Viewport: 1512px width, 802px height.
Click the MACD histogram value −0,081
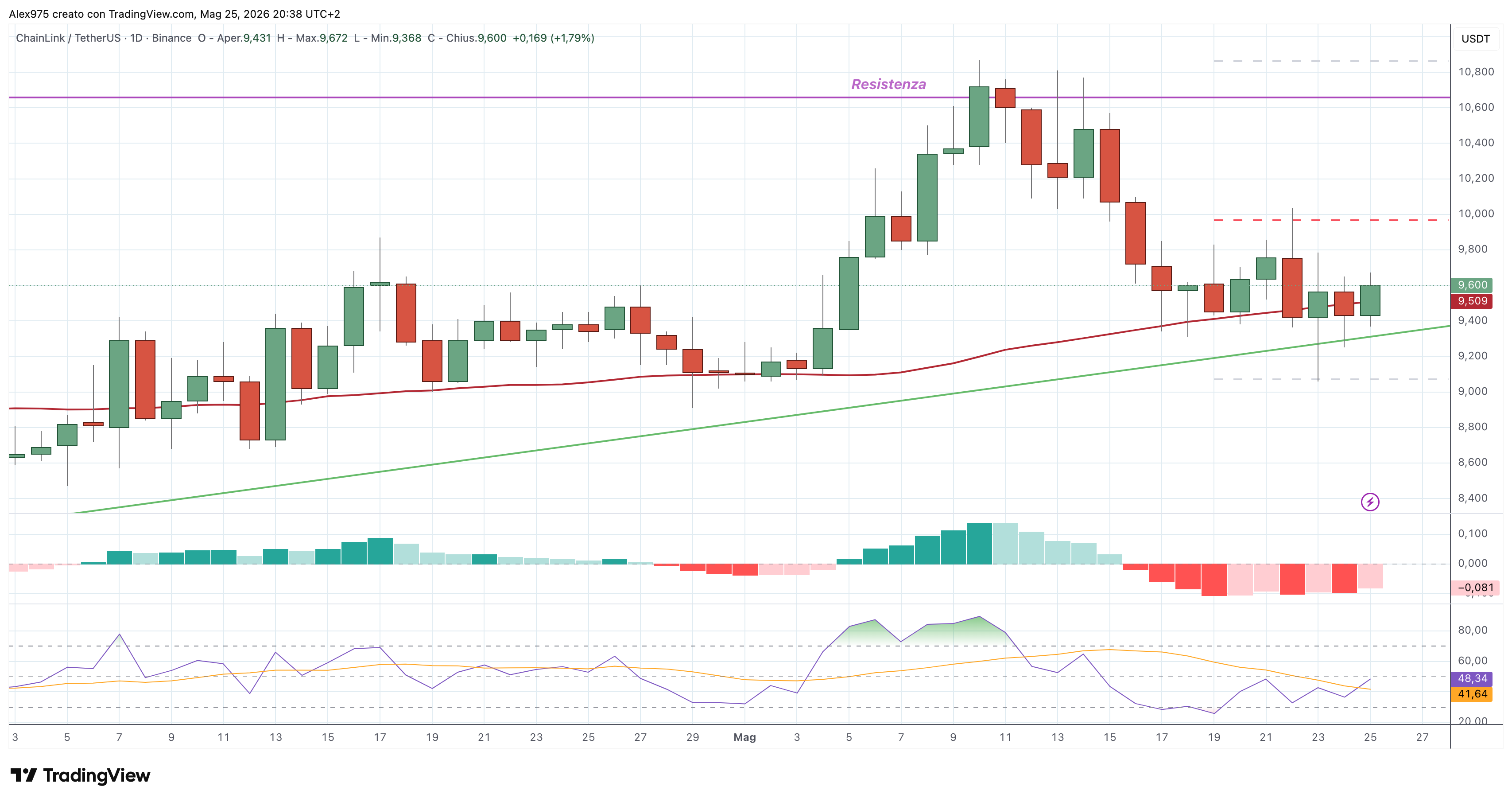[x=1475, y=588]
